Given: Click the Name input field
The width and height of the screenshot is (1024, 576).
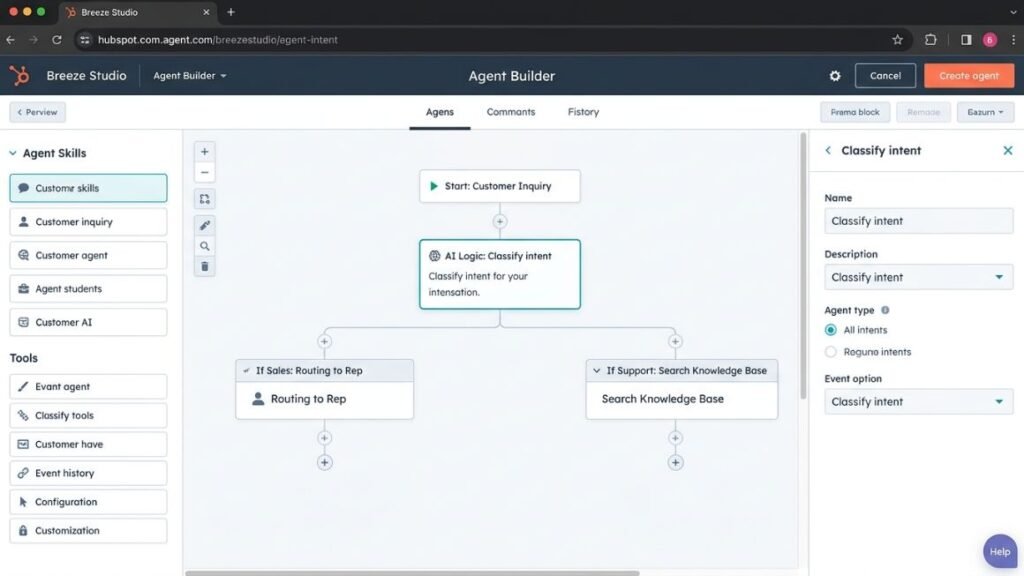Looking at the screenshot, I should (918, 221).
